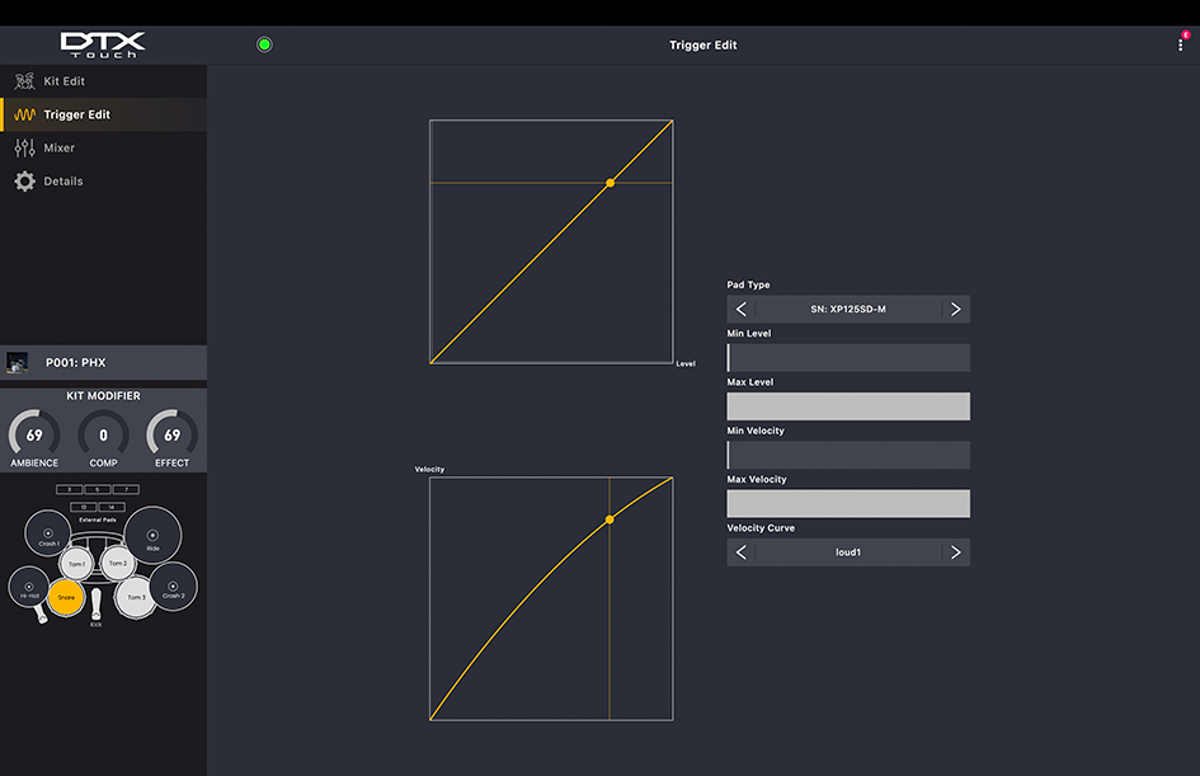Select external pad 13
This screenshot has height=776, width=1200.
click(x=84, y=507)
